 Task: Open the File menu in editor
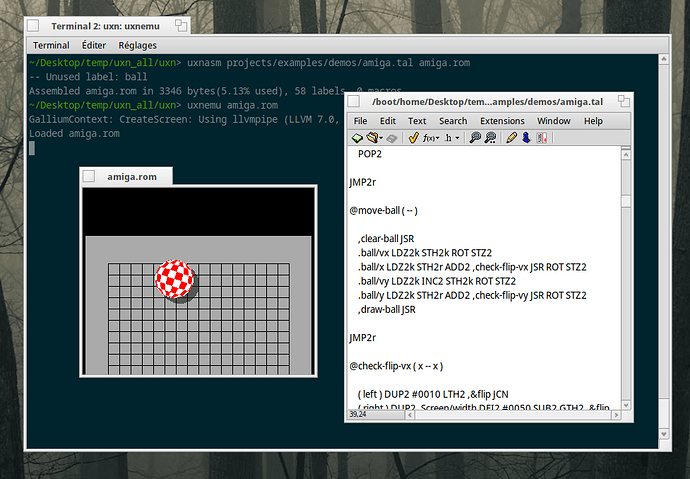tap(360, 121)
